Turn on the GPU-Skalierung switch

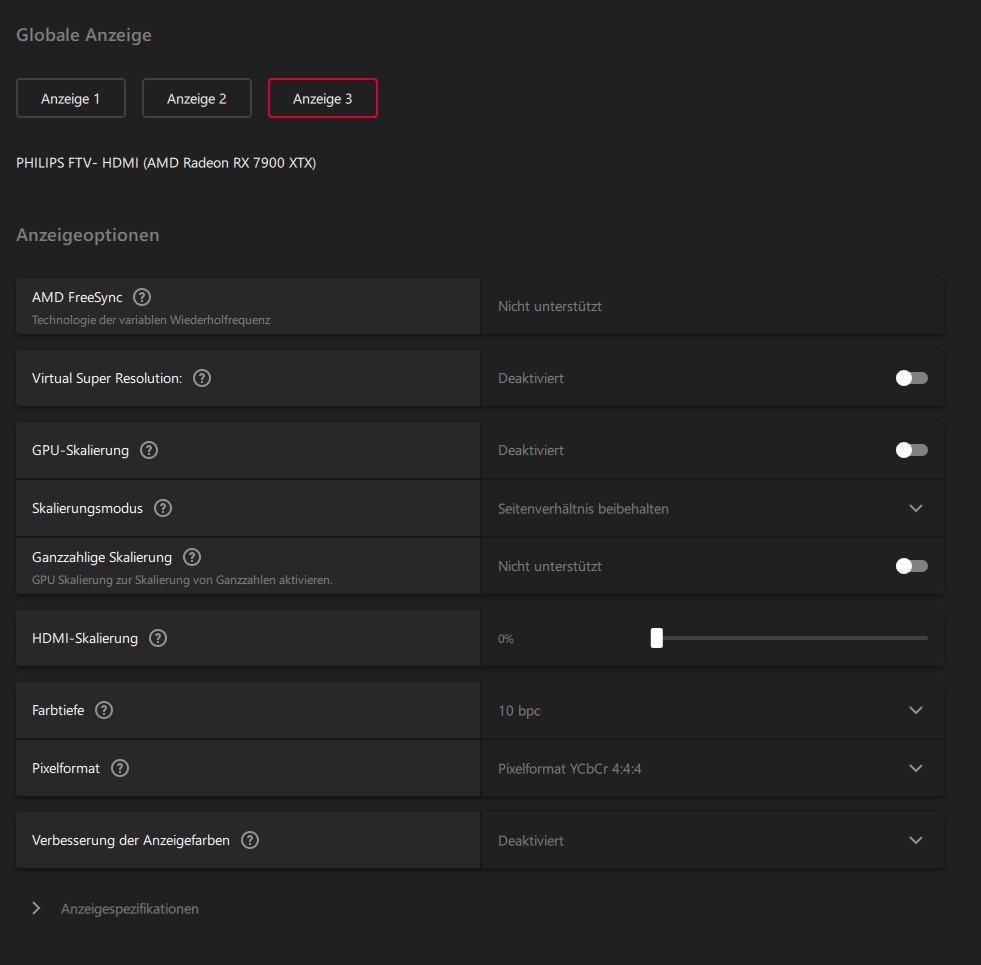[x=911, y=450]
